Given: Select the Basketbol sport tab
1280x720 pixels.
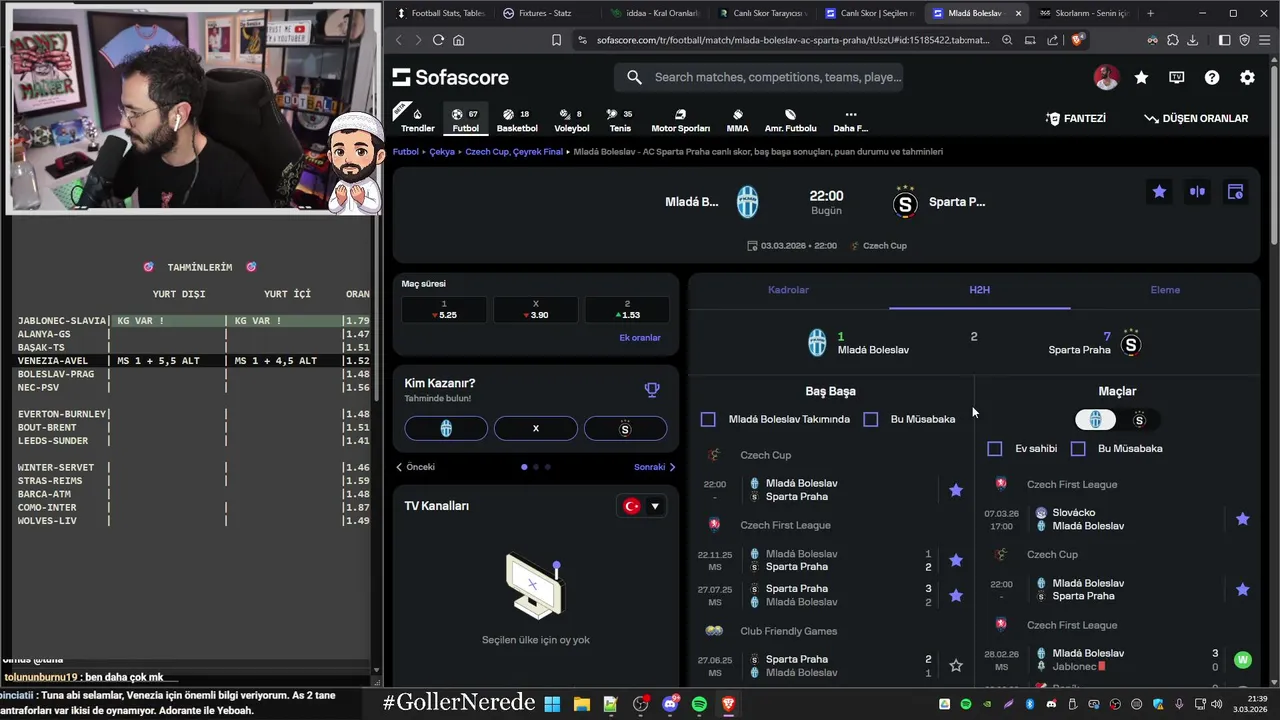Looking at the screenshot, I should pos(517,120).
